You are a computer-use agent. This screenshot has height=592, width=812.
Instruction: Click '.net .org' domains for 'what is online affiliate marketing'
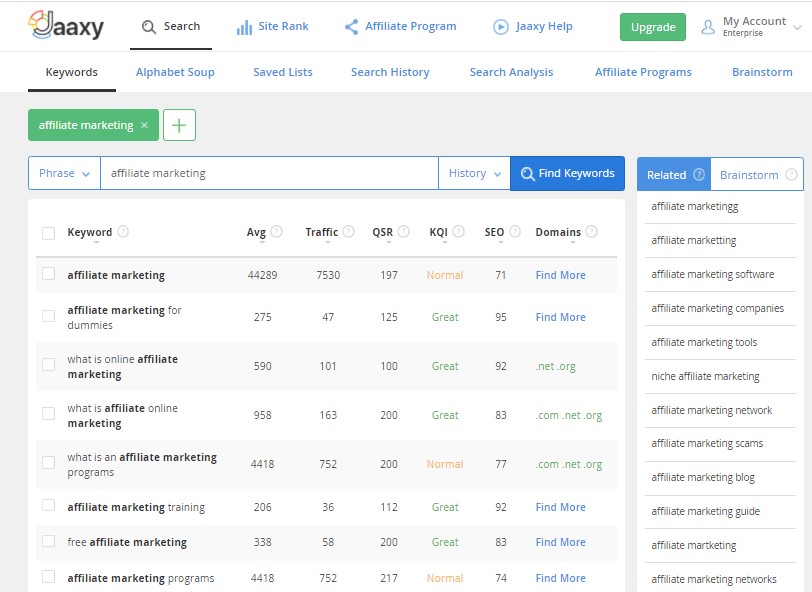(x=556, y=366)
